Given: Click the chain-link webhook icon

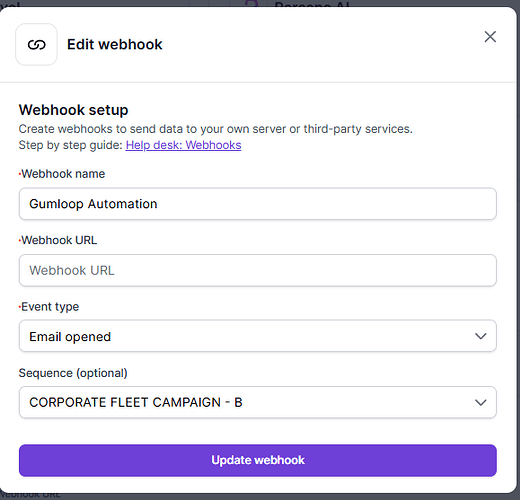Looking at the screenshot, I should (36, 44).
